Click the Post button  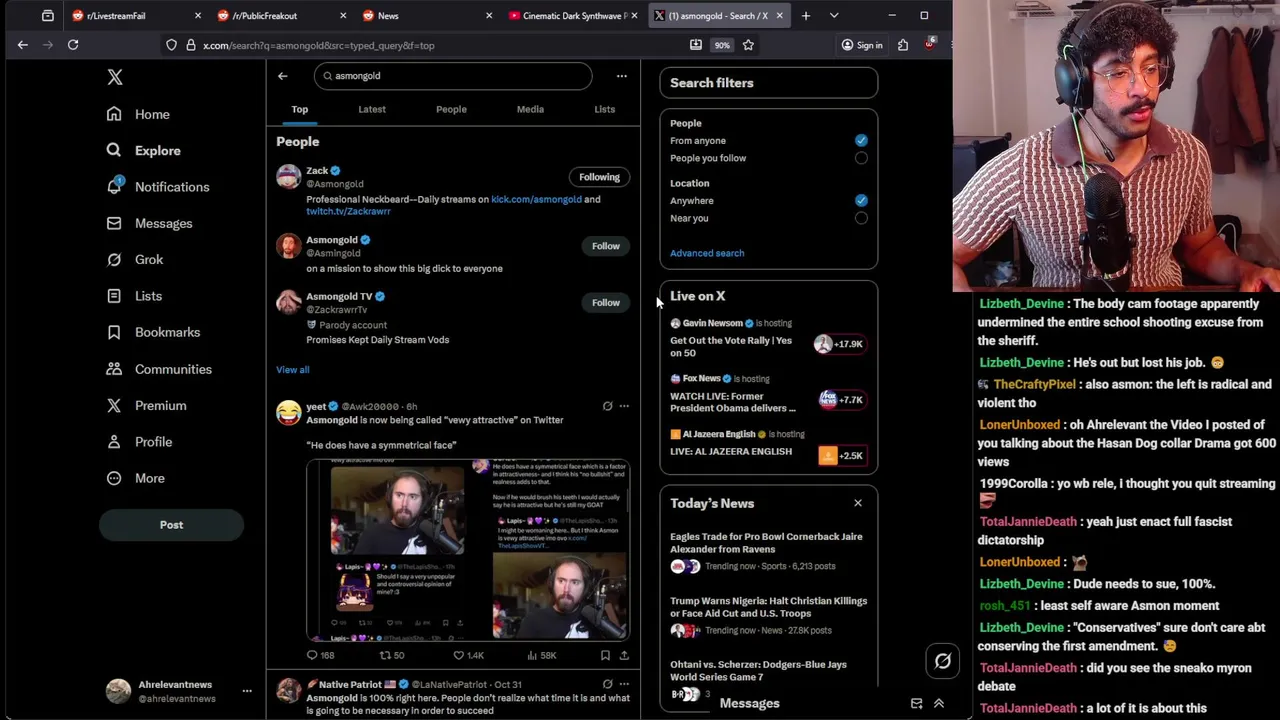[x=171, y=525]
